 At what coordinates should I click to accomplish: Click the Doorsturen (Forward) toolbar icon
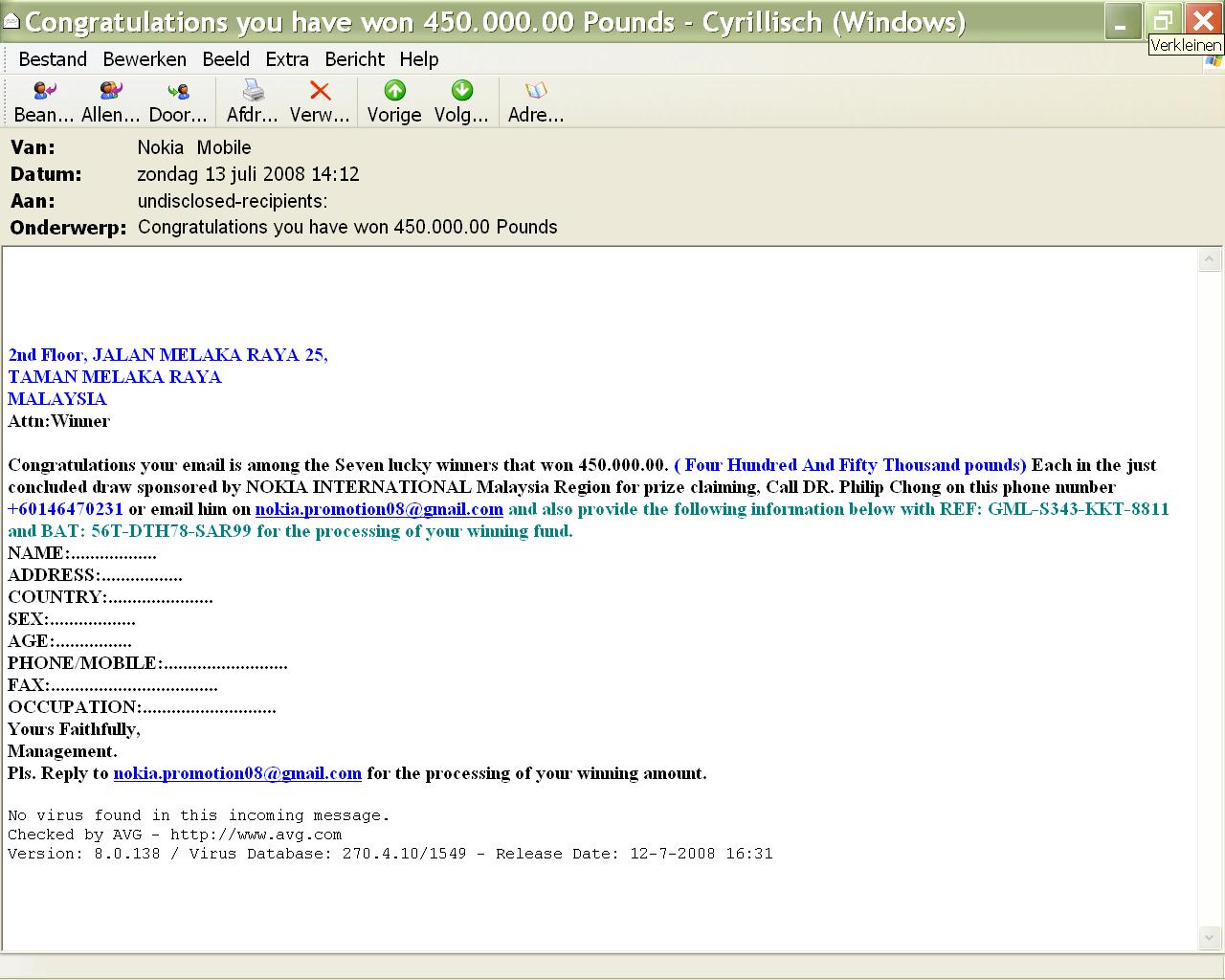(x=178, y=92)
